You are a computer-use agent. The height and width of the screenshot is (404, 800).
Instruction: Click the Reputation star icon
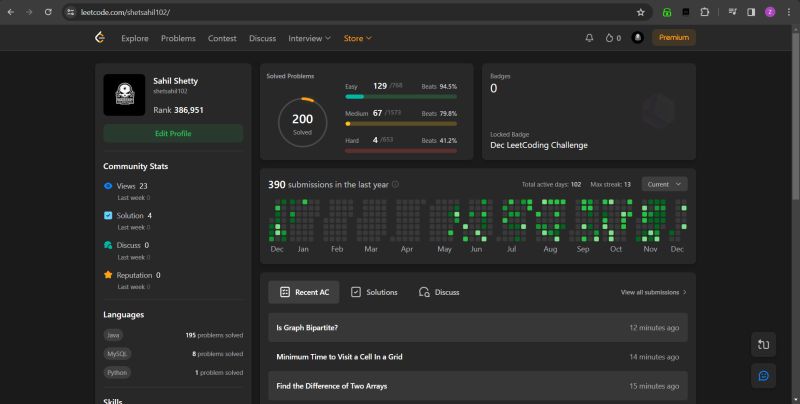[x=108, y=274]
